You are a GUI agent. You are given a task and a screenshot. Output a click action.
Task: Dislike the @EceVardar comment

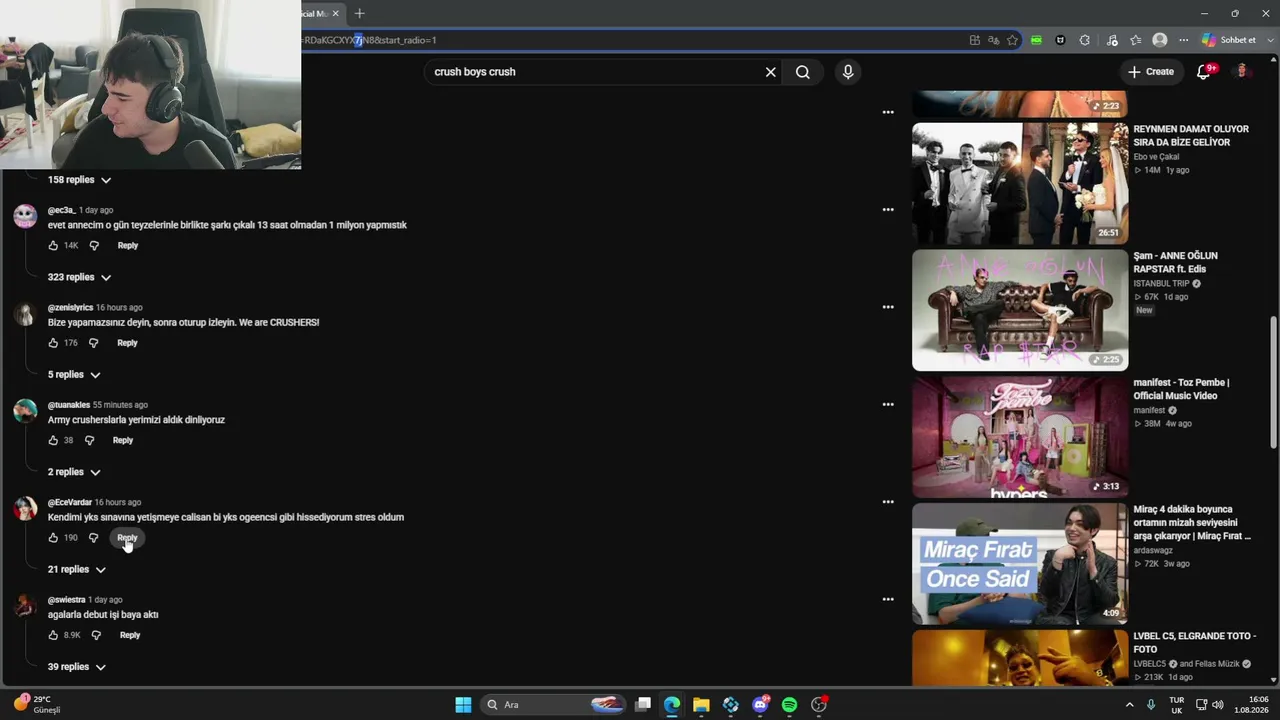(x=93, y=538)
